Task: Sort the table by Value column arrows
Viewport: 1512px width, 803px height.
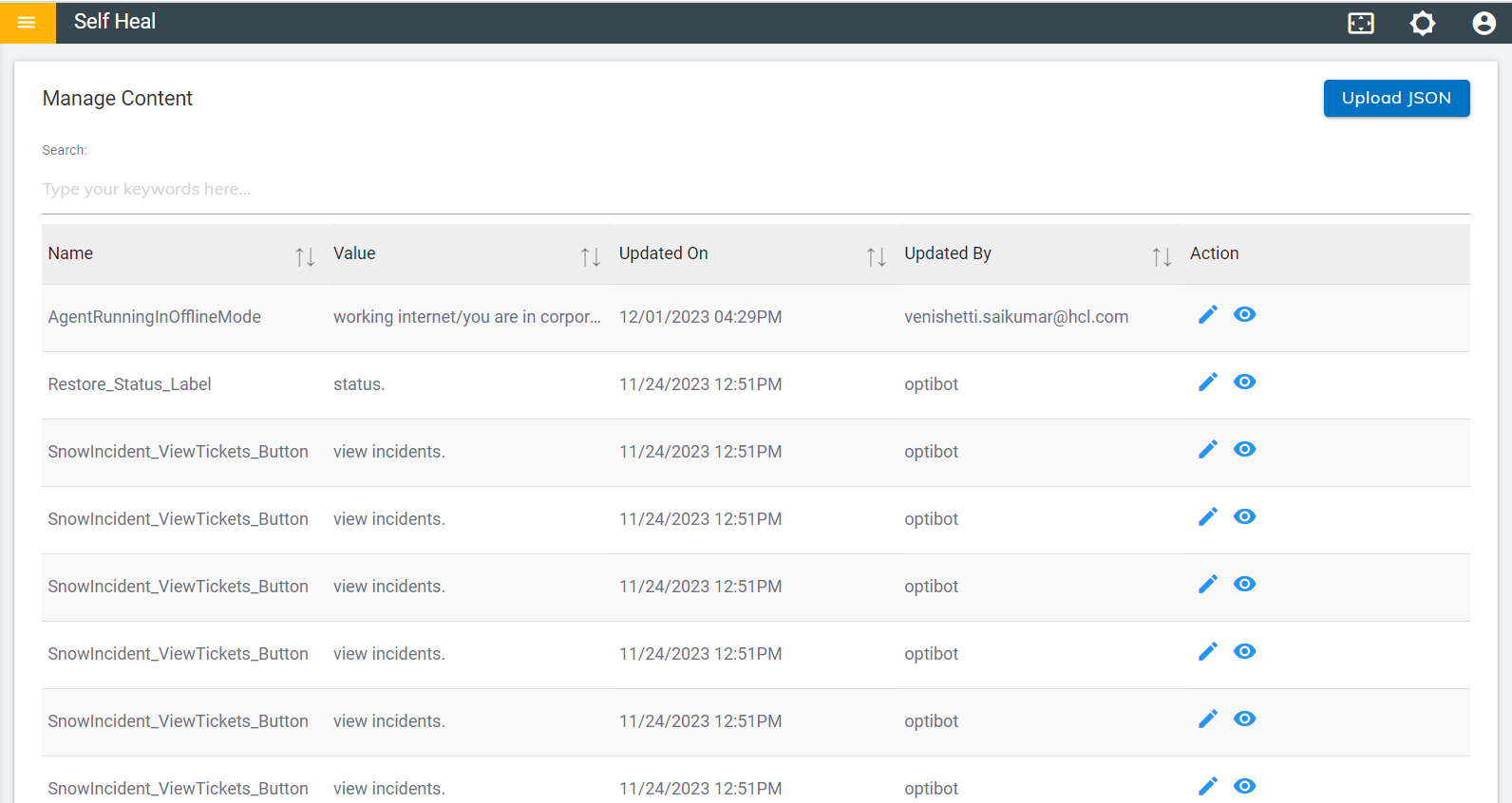Action: click(x=591, y=256)
